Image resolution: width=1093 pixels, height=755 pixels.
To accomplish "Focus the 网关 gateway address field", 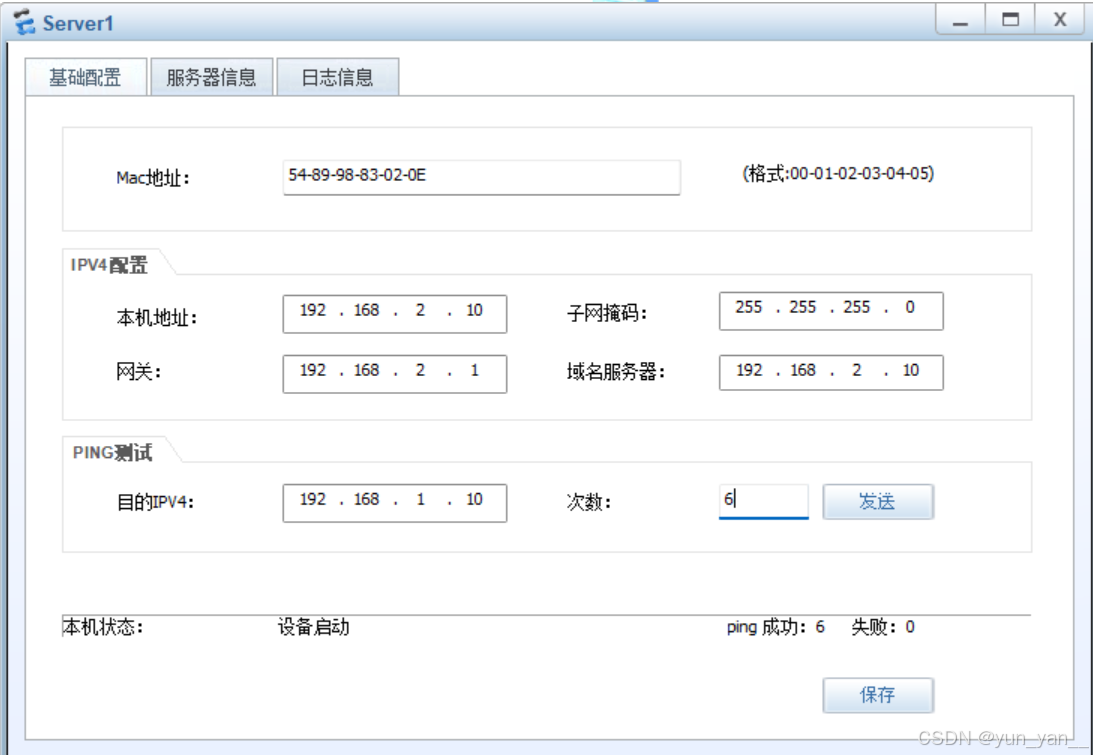I will 394,373.
